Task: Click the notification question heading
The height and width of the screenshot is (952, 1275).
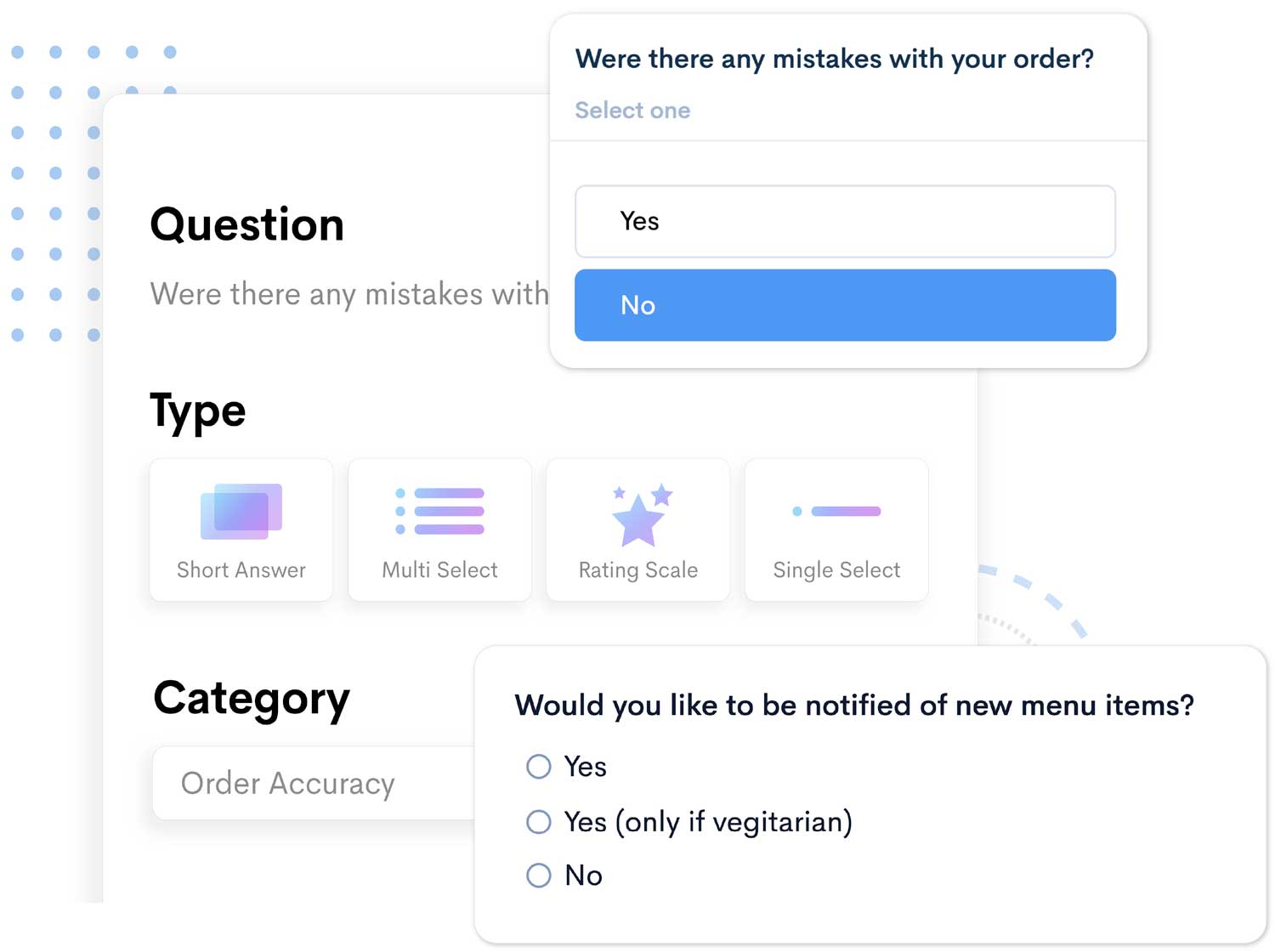Action: click(854, 705)
